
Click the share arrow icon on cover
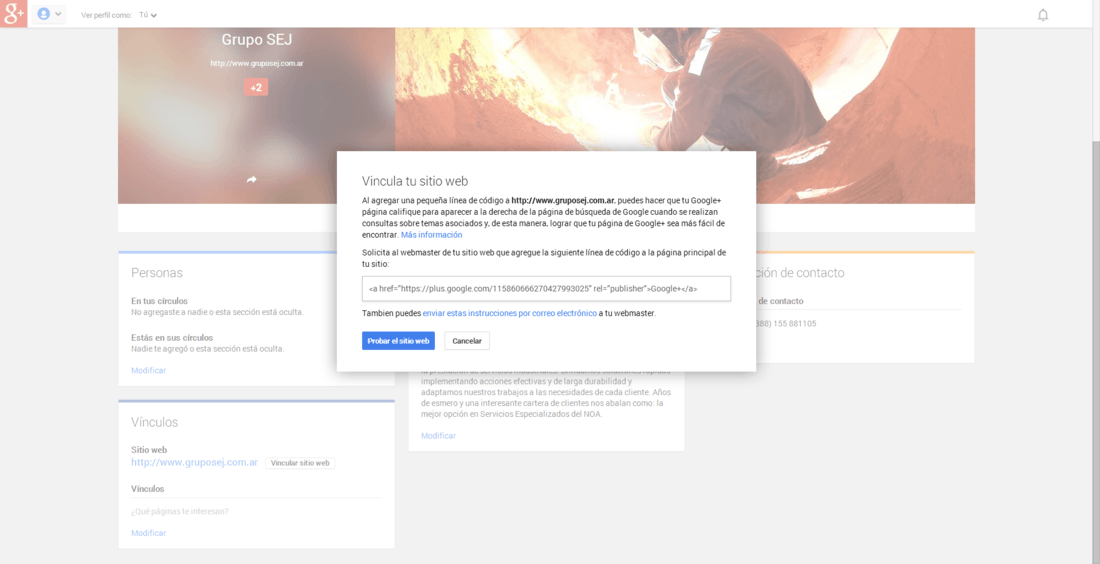pos(251,180)
